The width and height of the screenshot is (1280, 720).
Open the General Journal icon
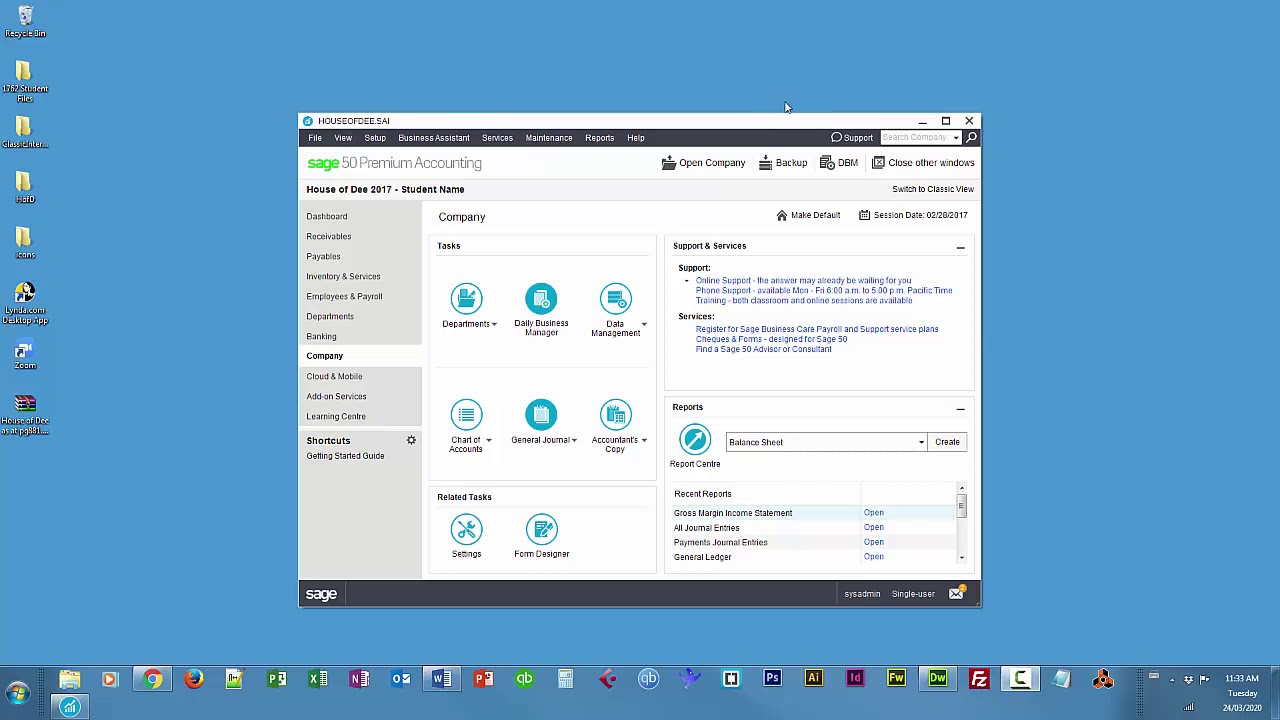point(541,415)
